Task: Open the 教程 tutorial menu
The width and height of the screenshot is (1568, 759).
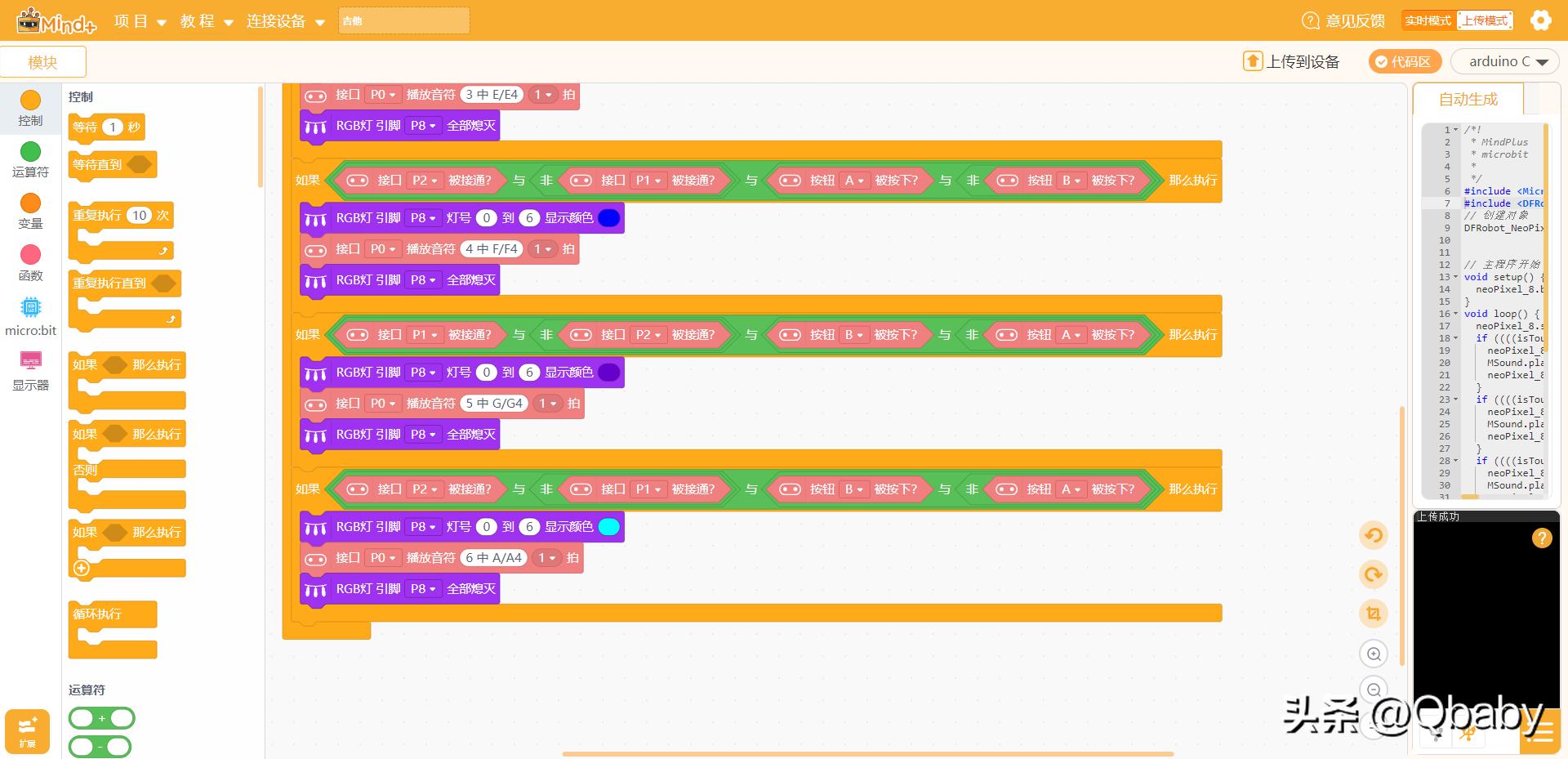Action: pos(207,21)
